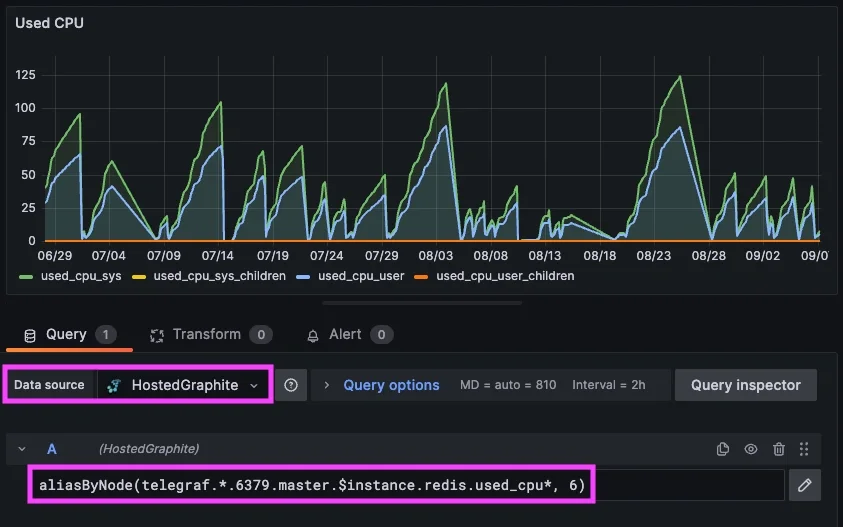Click the Data source label
Viewport: 843px width, 527px height.
(x=49, y=385)
